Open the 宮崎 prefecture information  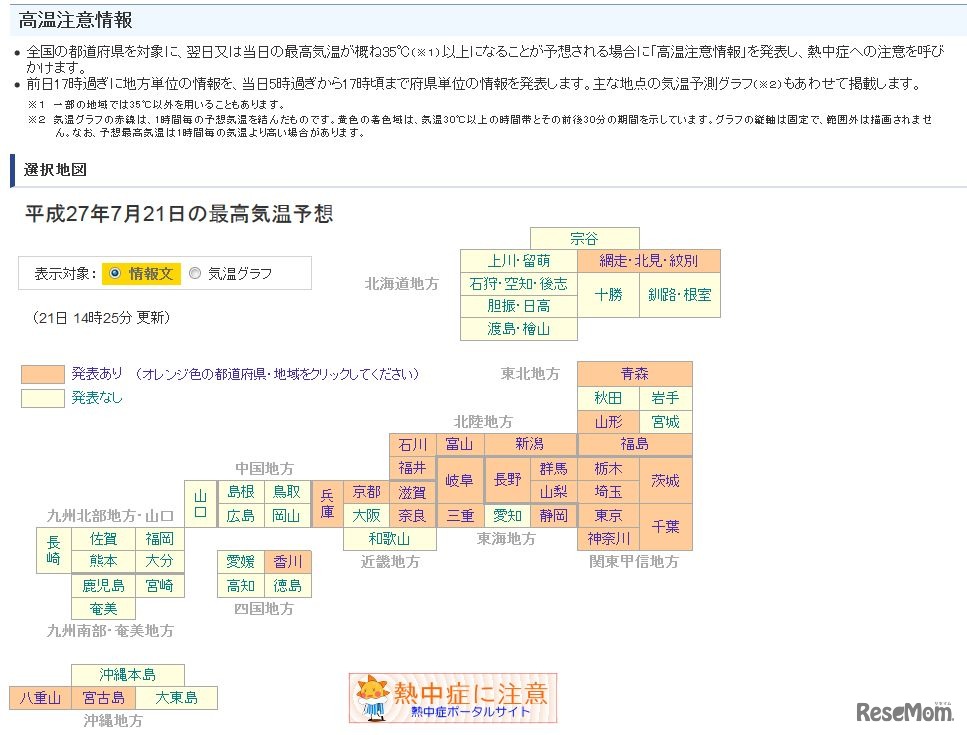tap(160, 585)
